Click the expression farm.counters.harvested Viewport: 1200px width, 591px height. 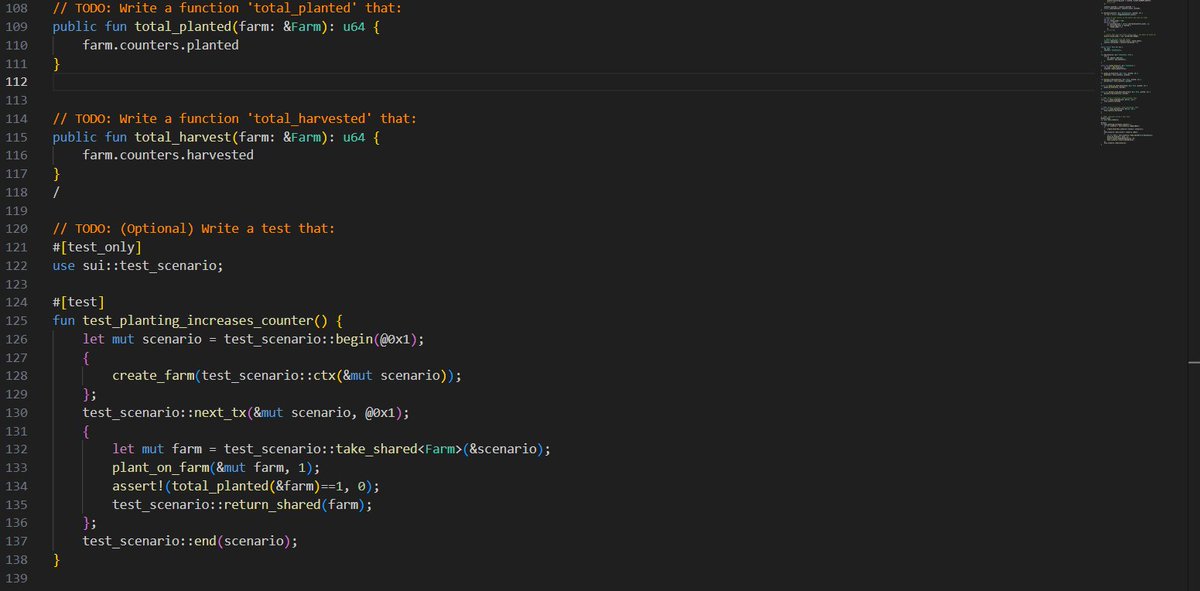[168, 155]
